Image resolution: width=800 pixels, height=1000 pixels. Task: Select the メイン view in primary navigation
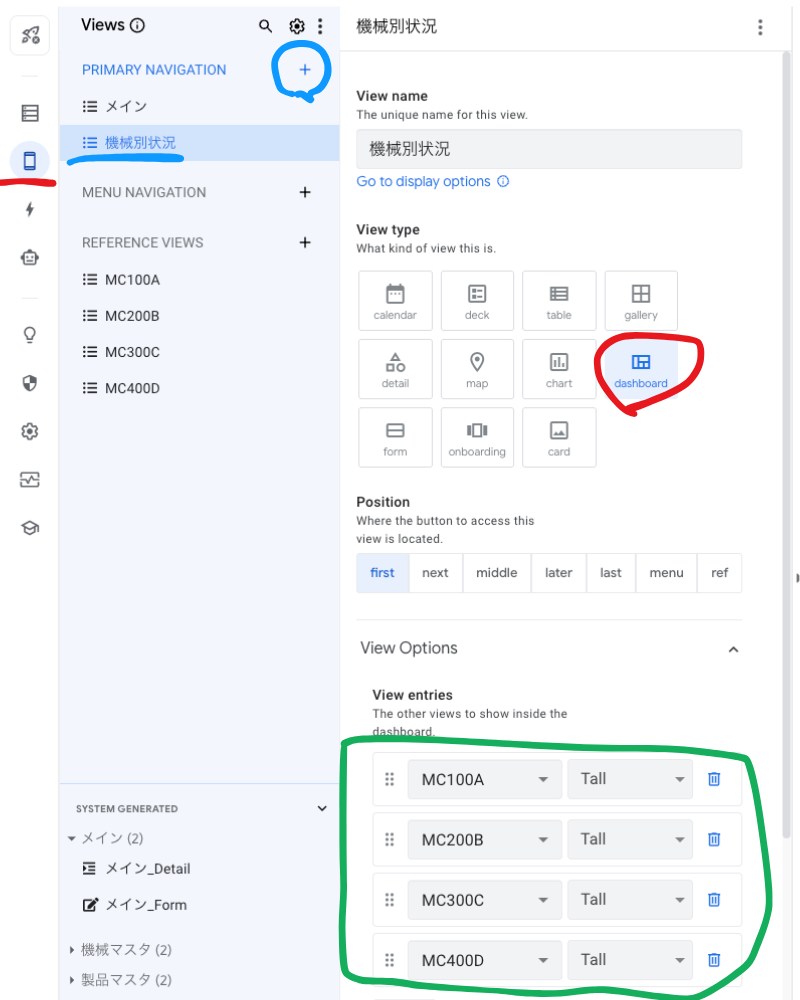point(126,106)
